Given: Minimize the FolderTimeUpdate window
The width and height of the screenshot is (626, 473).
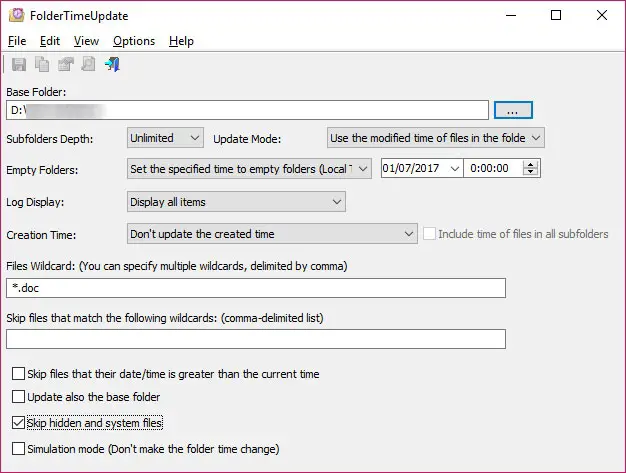Looking at the screenshot, I should tap(511, 15).
